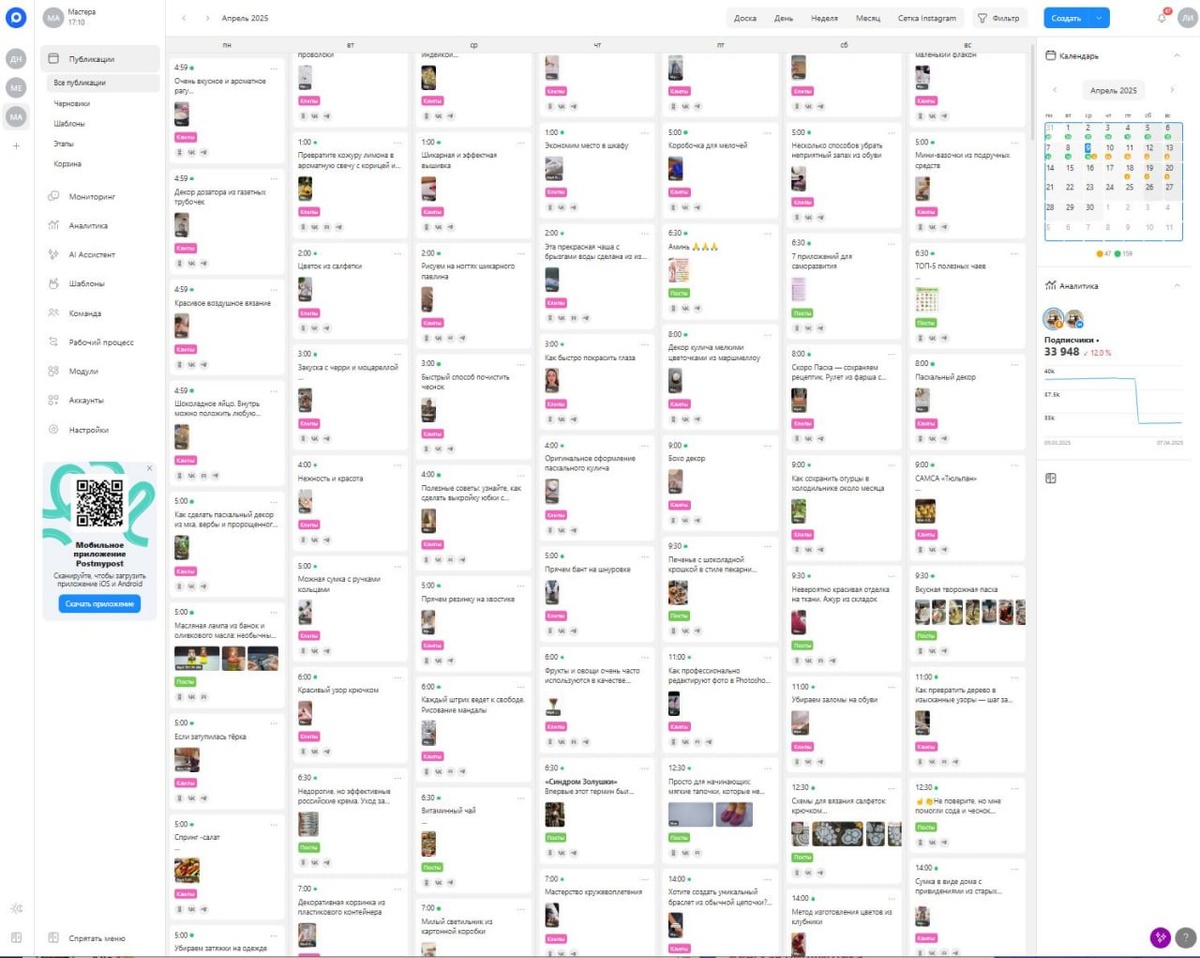The width and height of the screenshot is (1200, 958).
Task: Open three-dot menu of ТОП-5 полезных чаев post
Action: point(1015,254)
